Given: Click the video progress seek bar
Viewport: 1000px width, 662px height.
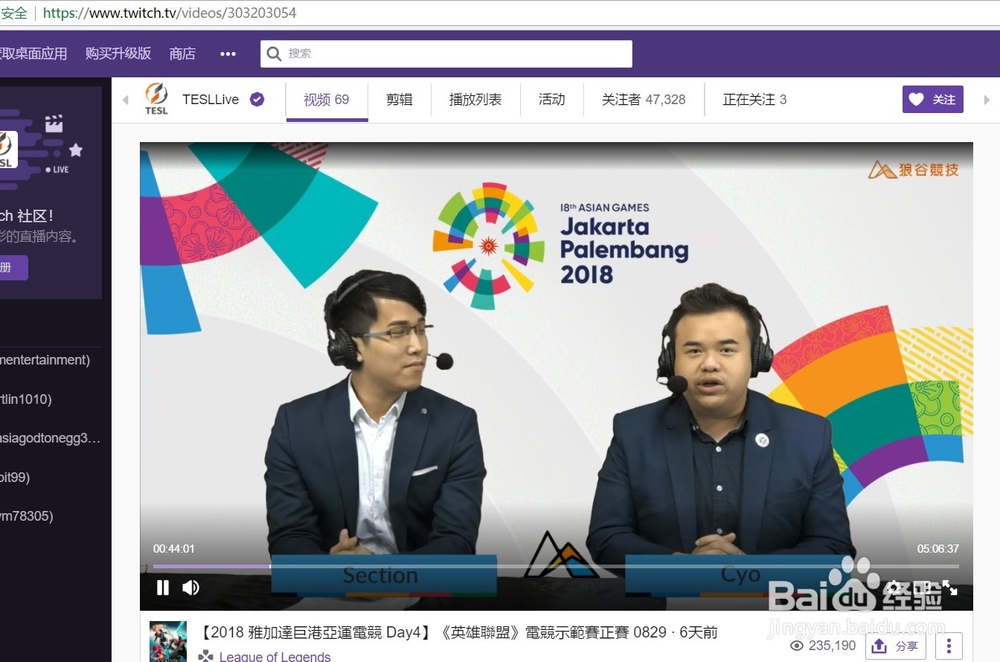Looking at the screenshot, I should [555, 566].
